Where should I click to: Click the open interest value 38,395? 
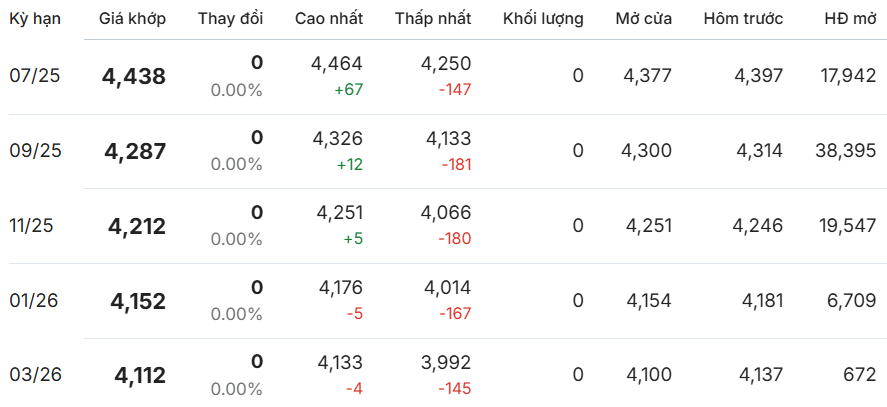(846, 151)
